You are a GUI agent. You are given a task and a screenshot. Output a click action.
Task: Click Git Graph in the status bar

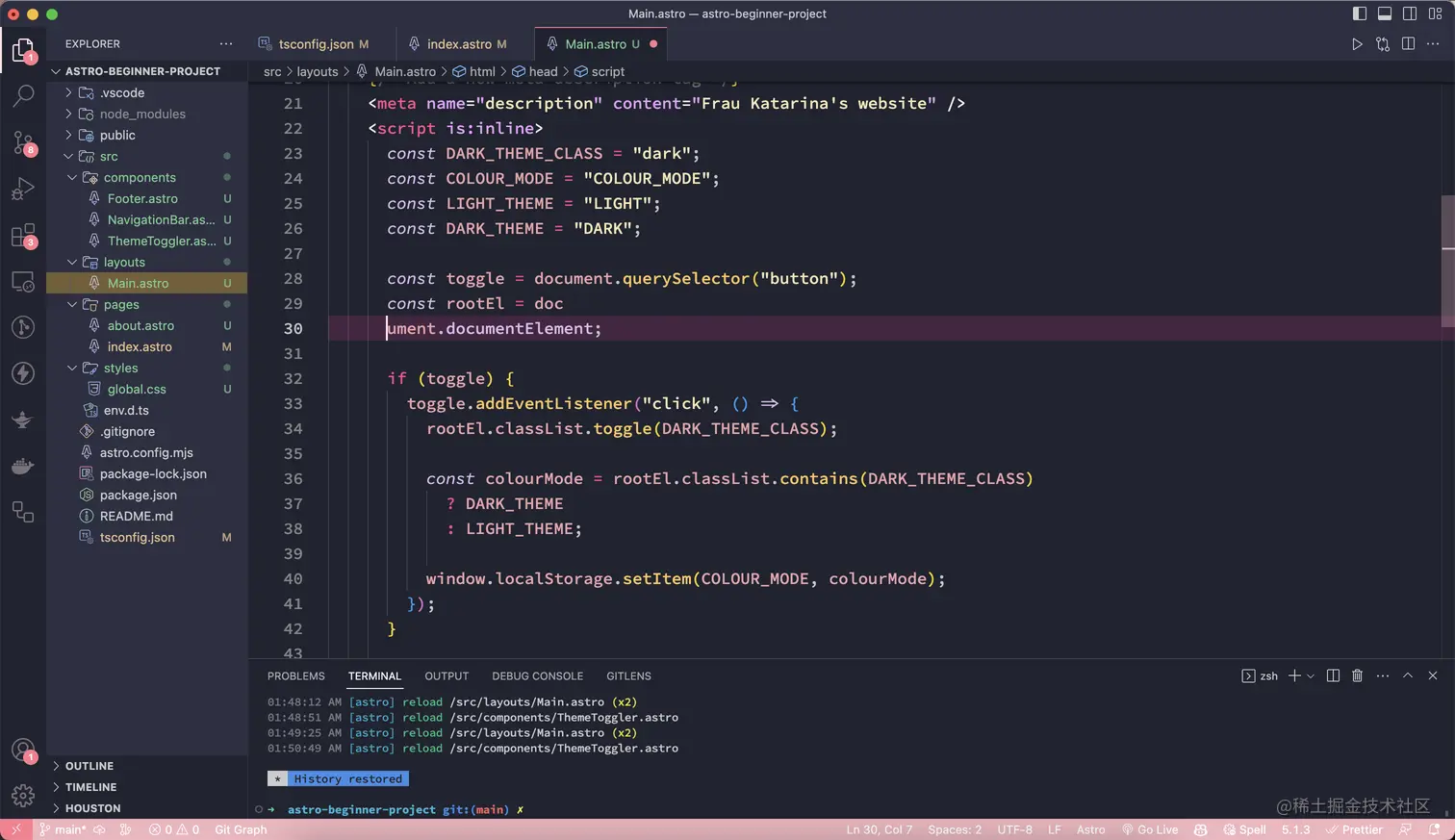[x=241, y=829]
